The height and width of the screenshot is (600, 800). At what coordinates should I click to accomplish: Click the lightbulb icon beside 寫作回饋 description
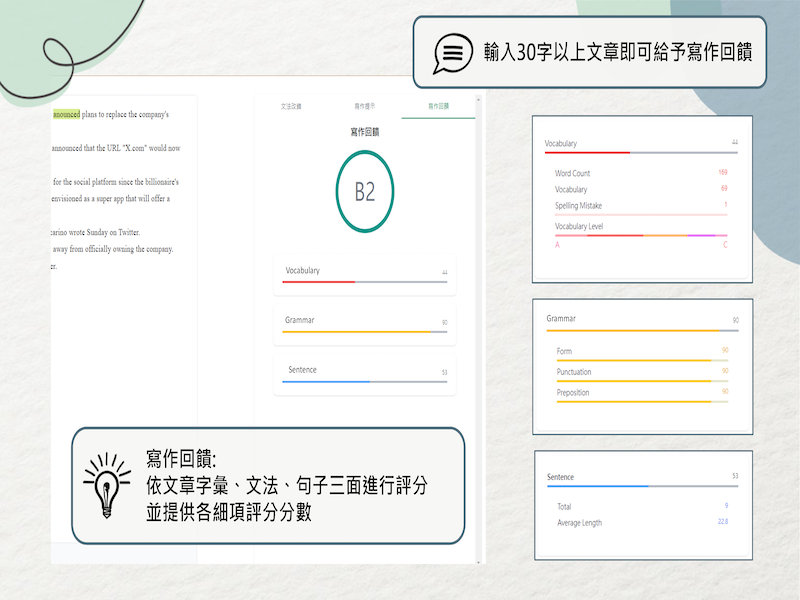click(106, 485)
